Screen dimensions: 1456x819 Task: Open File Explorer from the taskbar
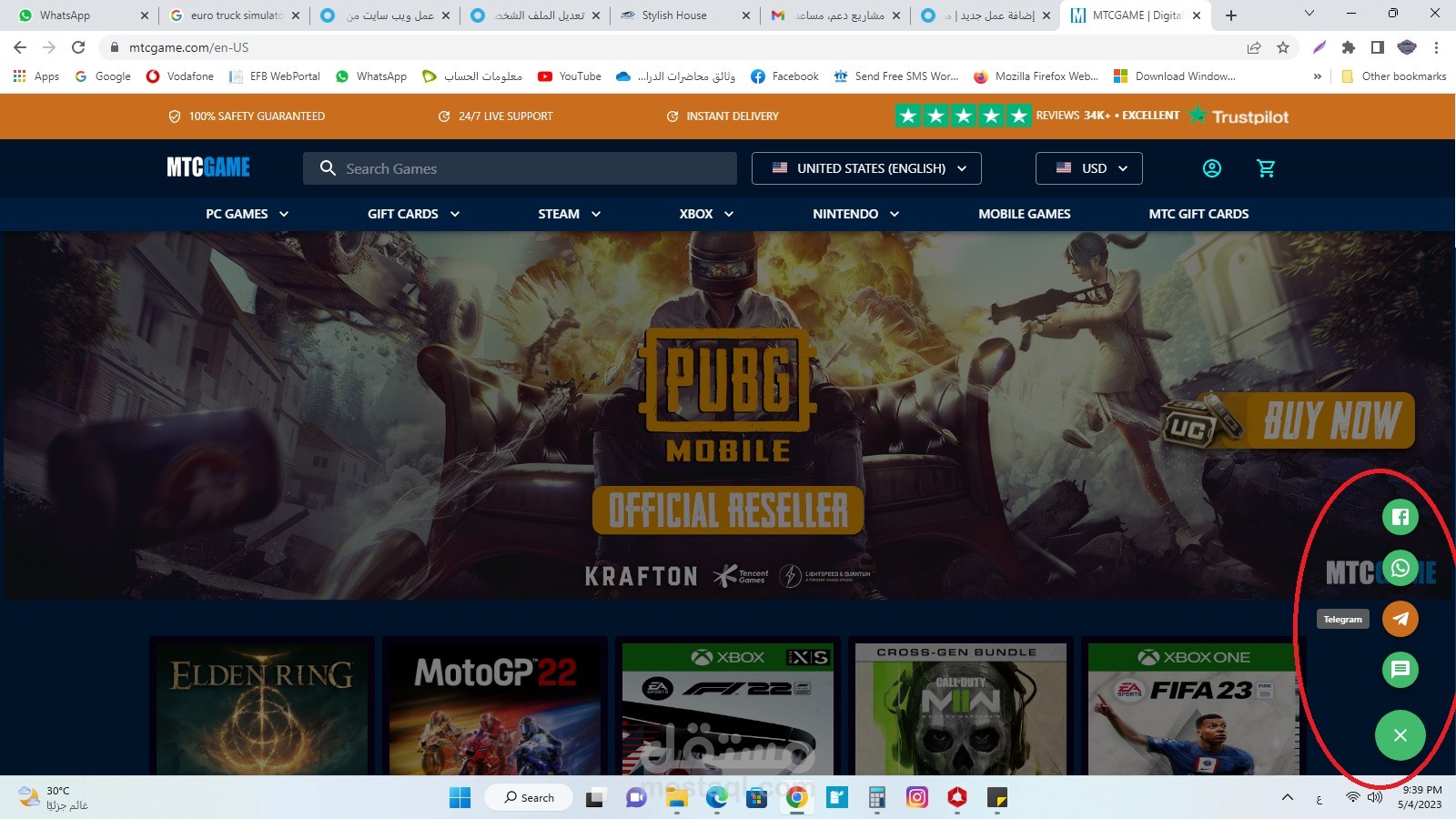(677, 798)
